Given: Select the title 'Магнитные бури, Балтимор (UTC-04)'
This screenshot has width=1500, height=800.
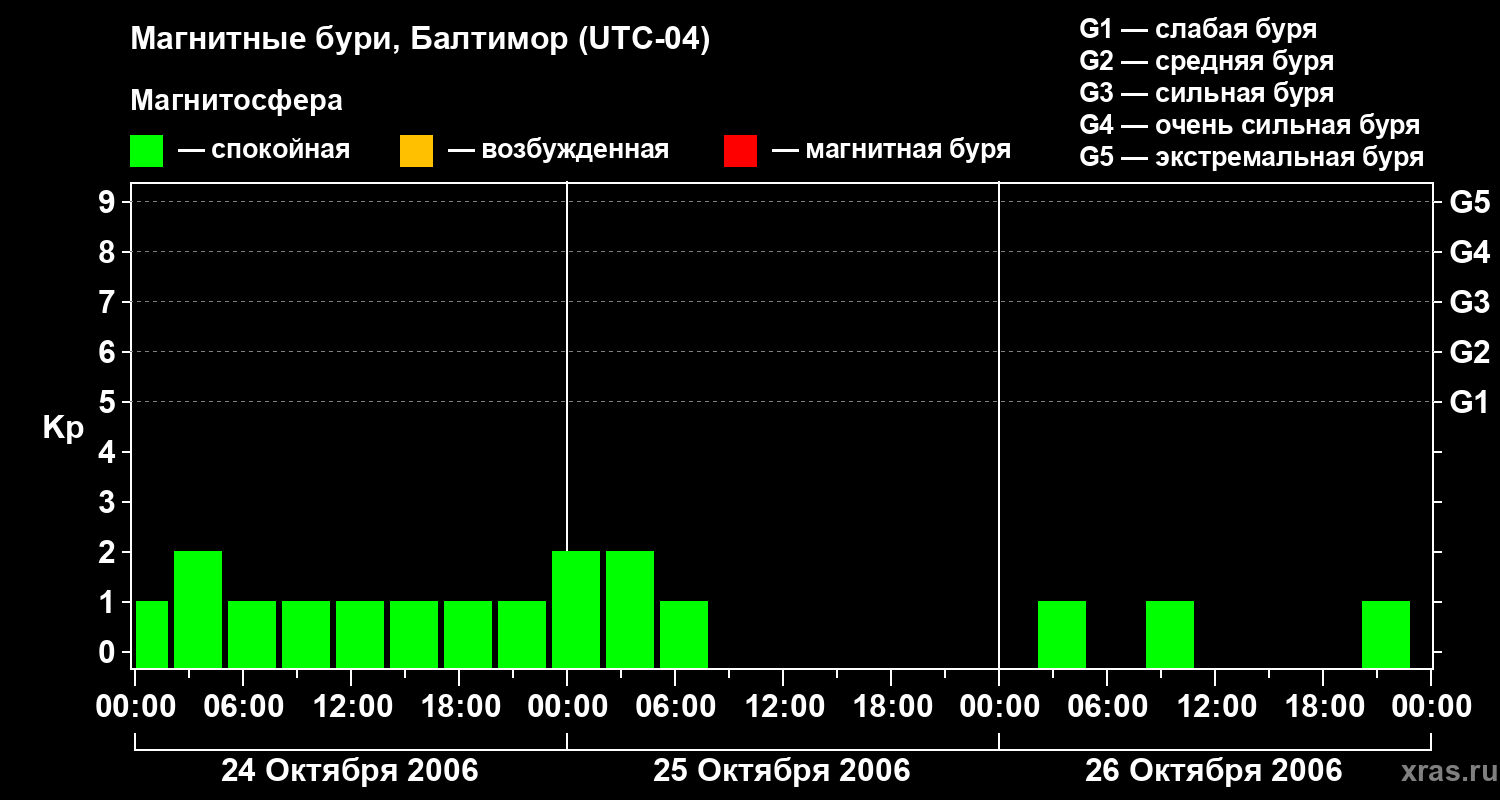Looking at the screenshot, I should coord(420,41).
